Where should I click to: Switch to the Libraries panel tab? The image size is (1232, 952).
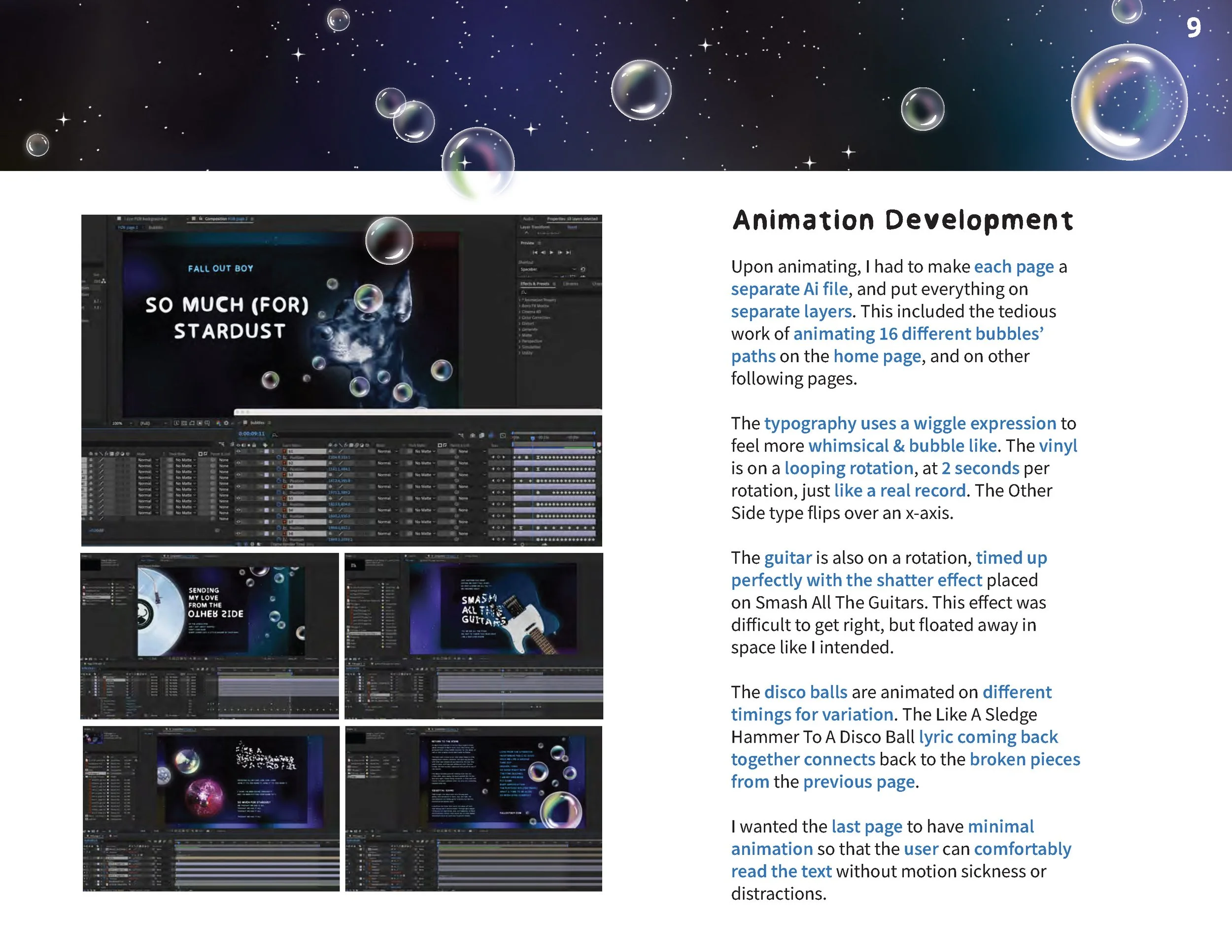coord(570,284)
